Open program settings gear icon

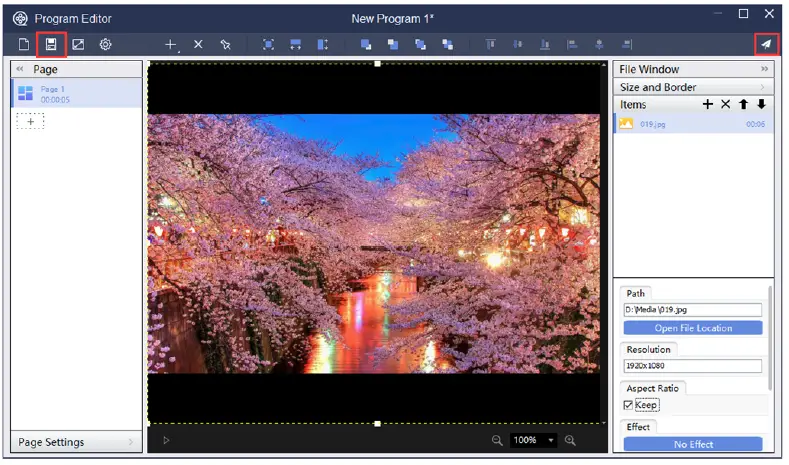[105, 44]
